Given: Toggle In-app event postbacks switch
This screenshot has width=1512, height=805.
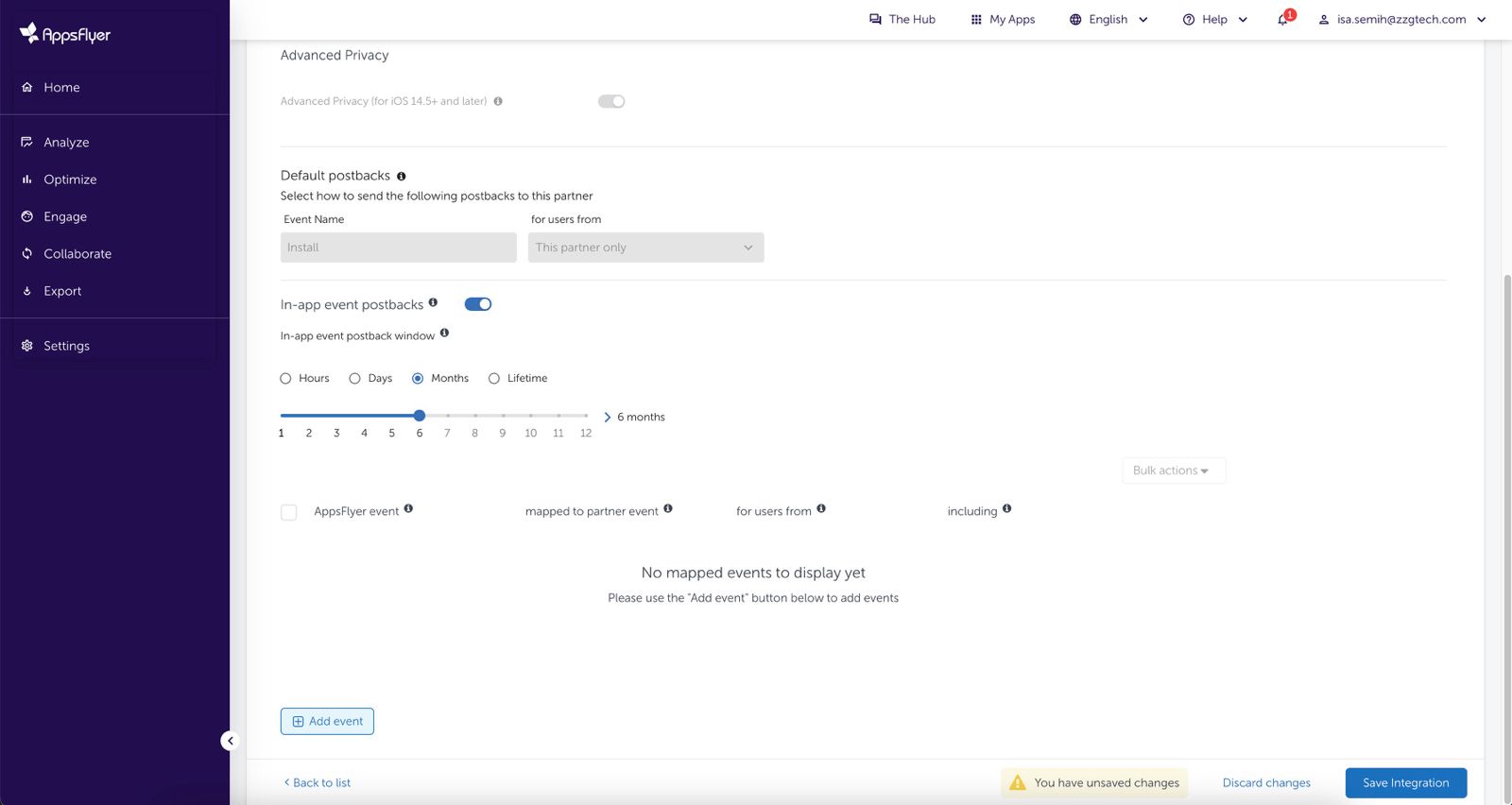Looking at the screenshot, I should click(x=478, y=304).
